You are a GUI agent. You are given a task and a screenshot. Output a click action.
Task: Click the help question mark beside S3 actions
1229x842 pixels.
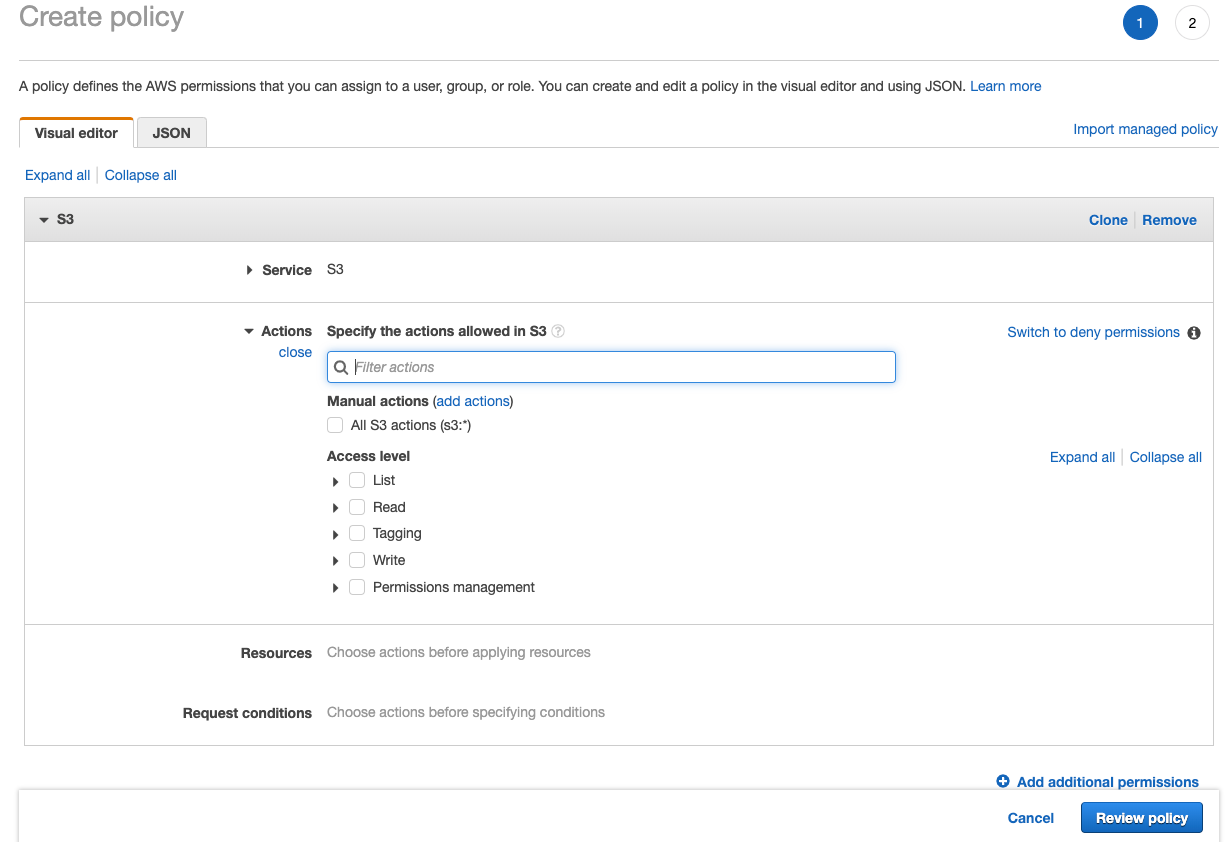(558, 331)
